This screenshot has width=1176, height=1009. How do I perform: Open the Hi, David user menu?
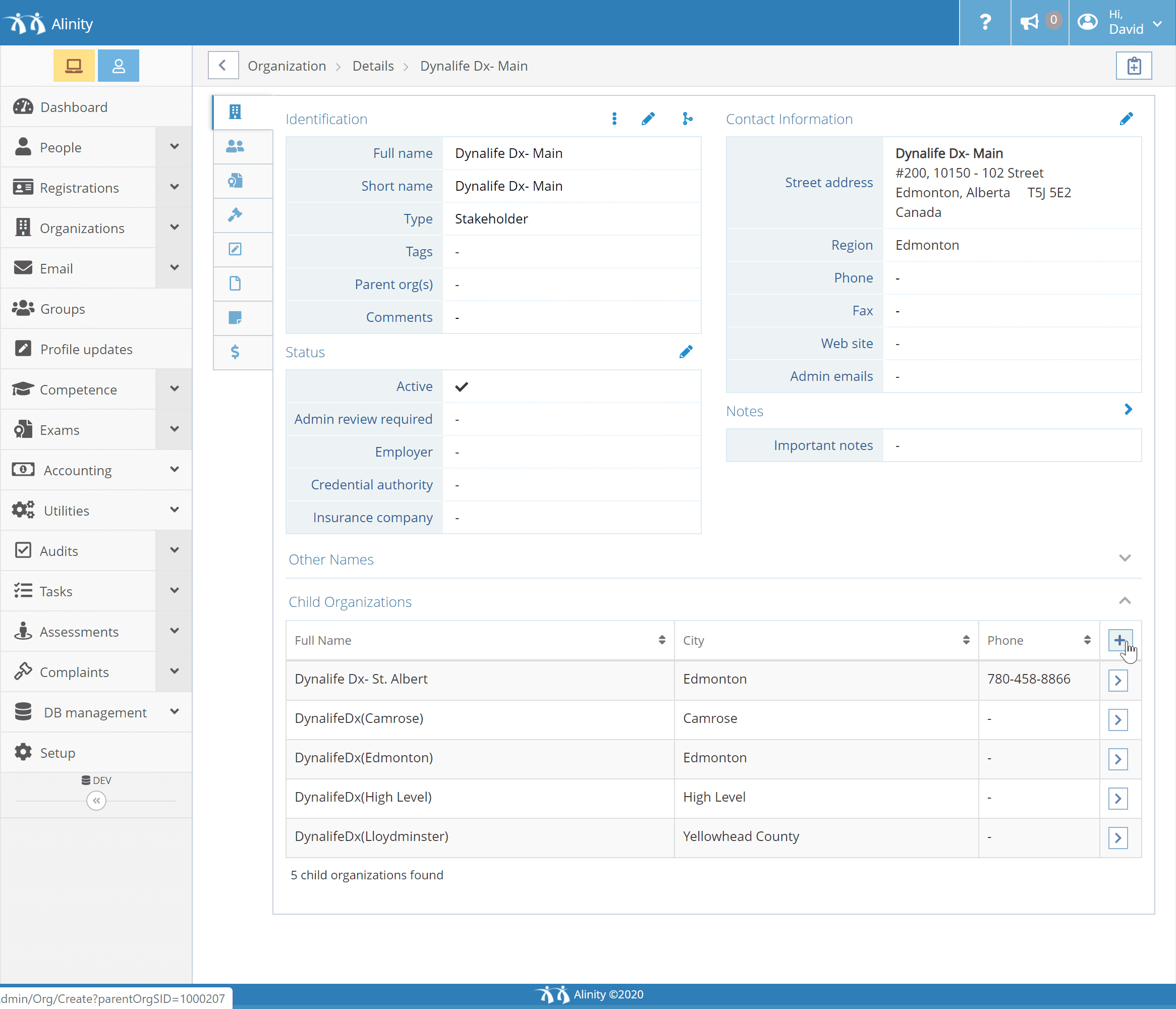tap(1122, 23)
